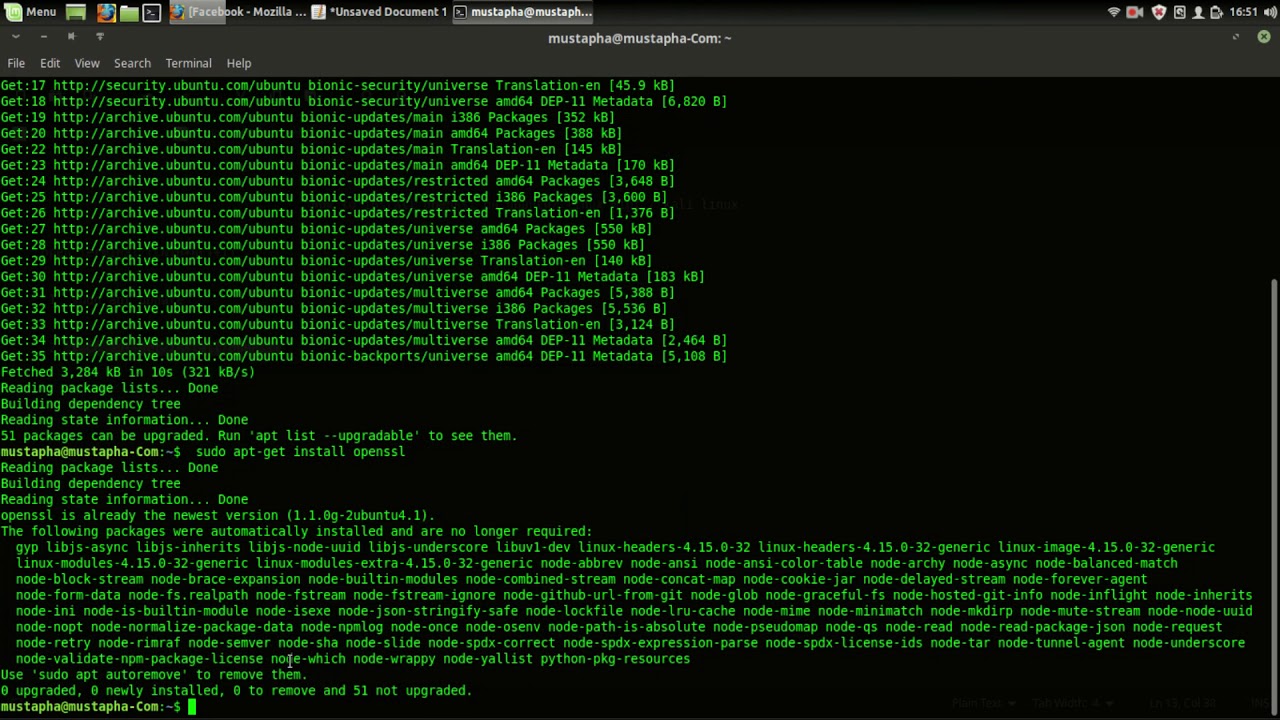Click the Get:35 bionic-backports universe line
Viewport: 1280px width, 720px height.
point(363,357)
